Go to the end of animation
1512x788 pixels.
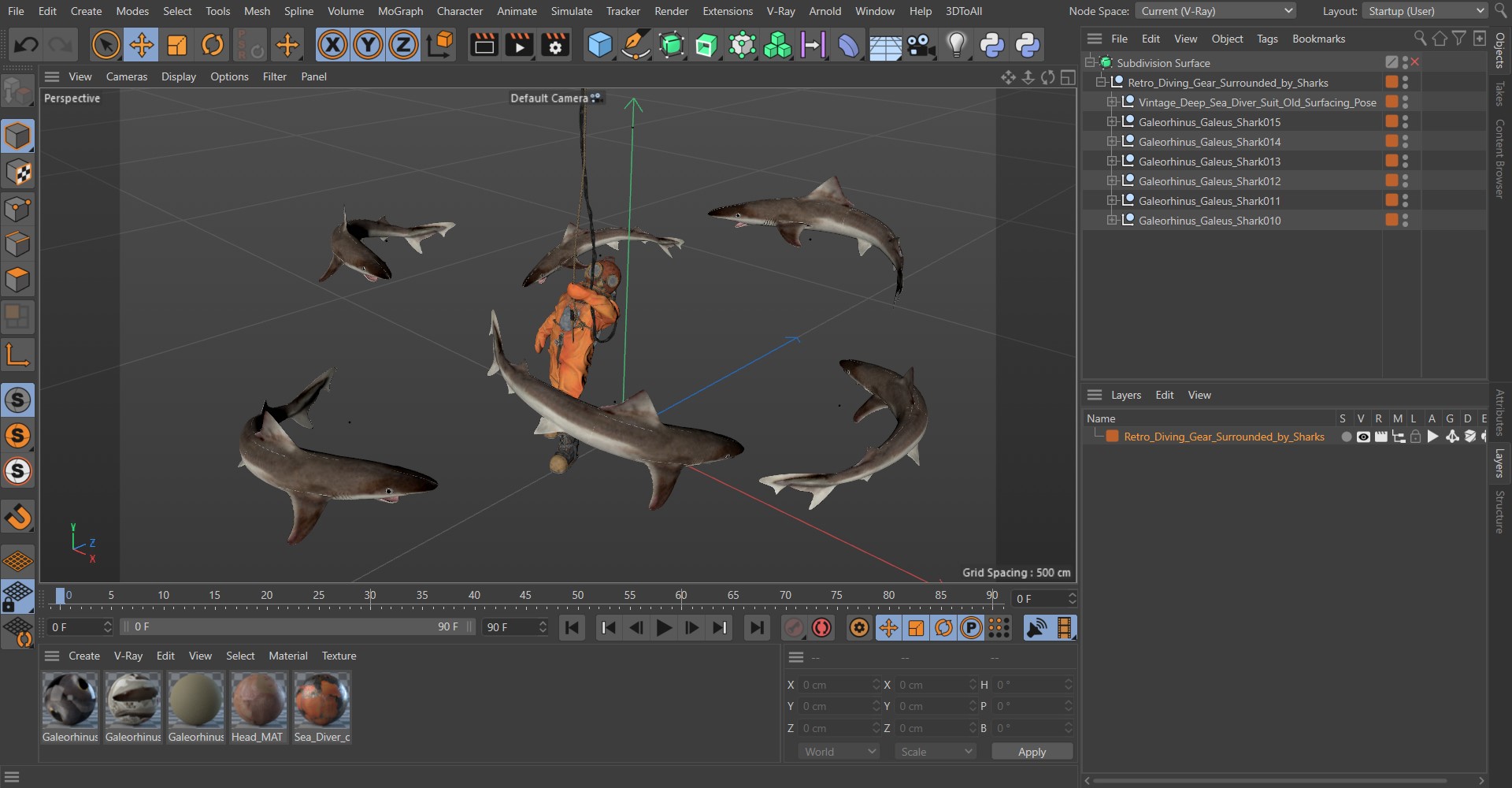pos(756,628)
